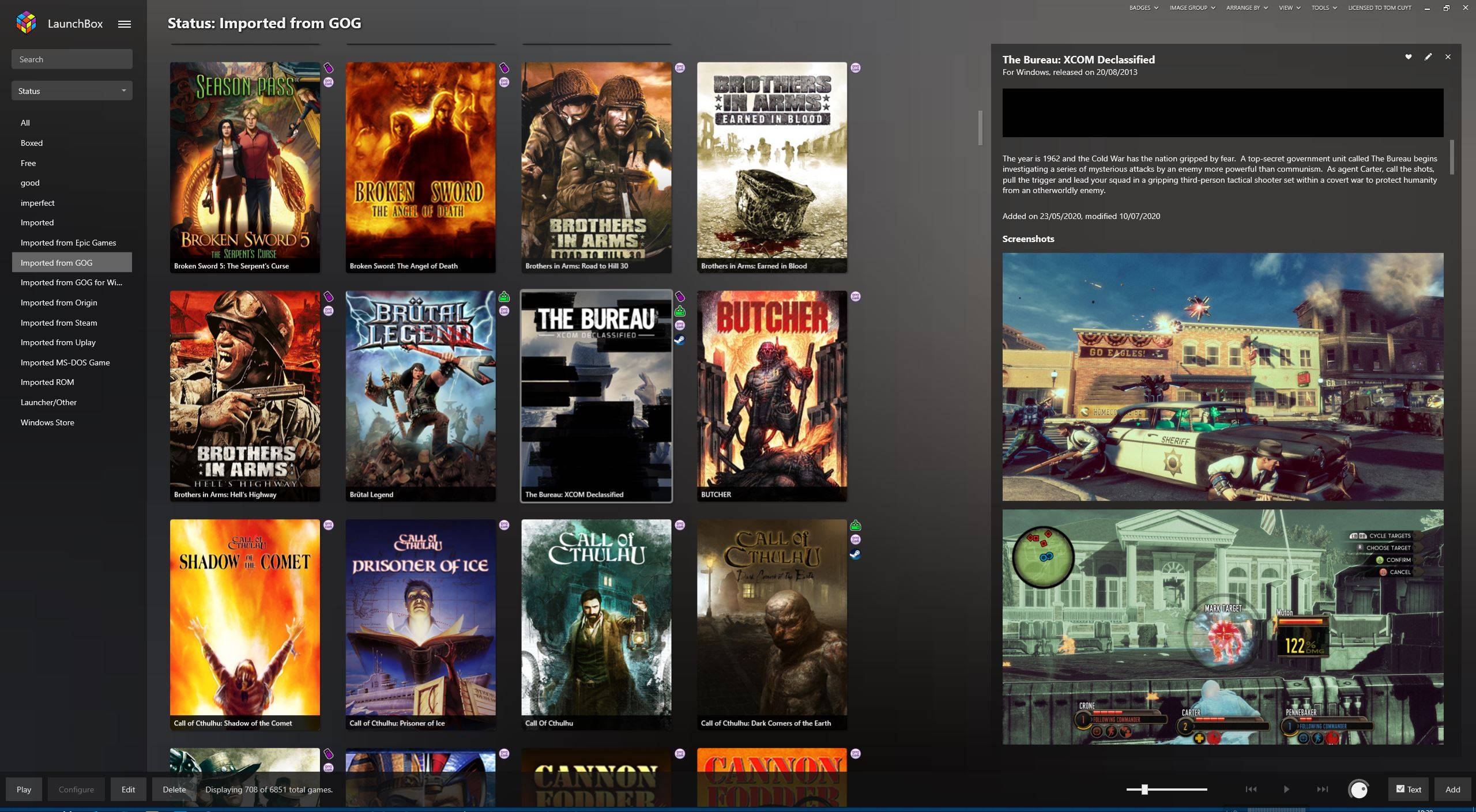Open the sheriff car screenshot

(x=1222, y=377)
